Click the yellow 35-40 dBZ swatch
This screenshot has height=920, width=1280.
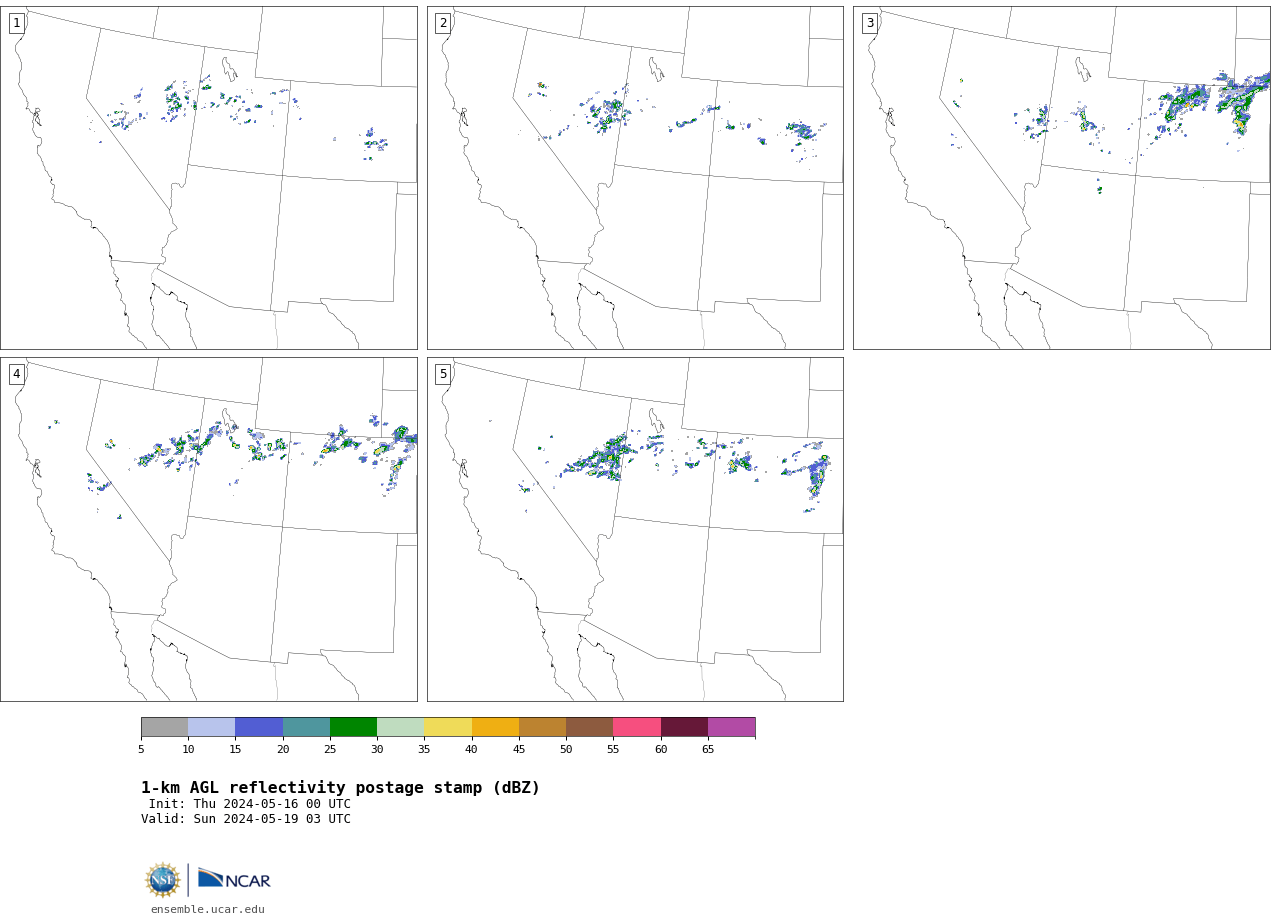[448, 727]
